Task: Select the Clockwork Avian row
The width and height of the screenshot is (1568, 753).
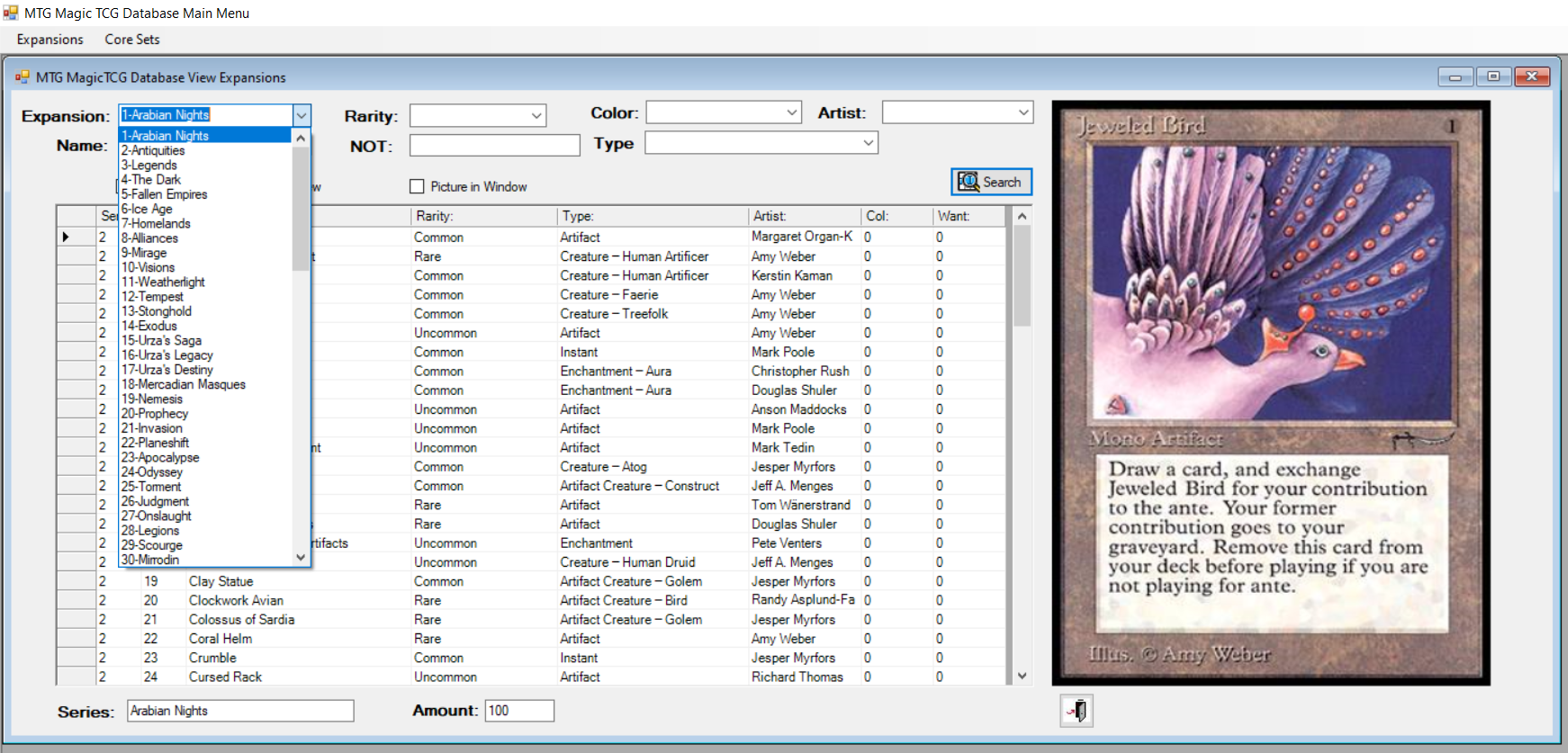Action: coord(531,600)
